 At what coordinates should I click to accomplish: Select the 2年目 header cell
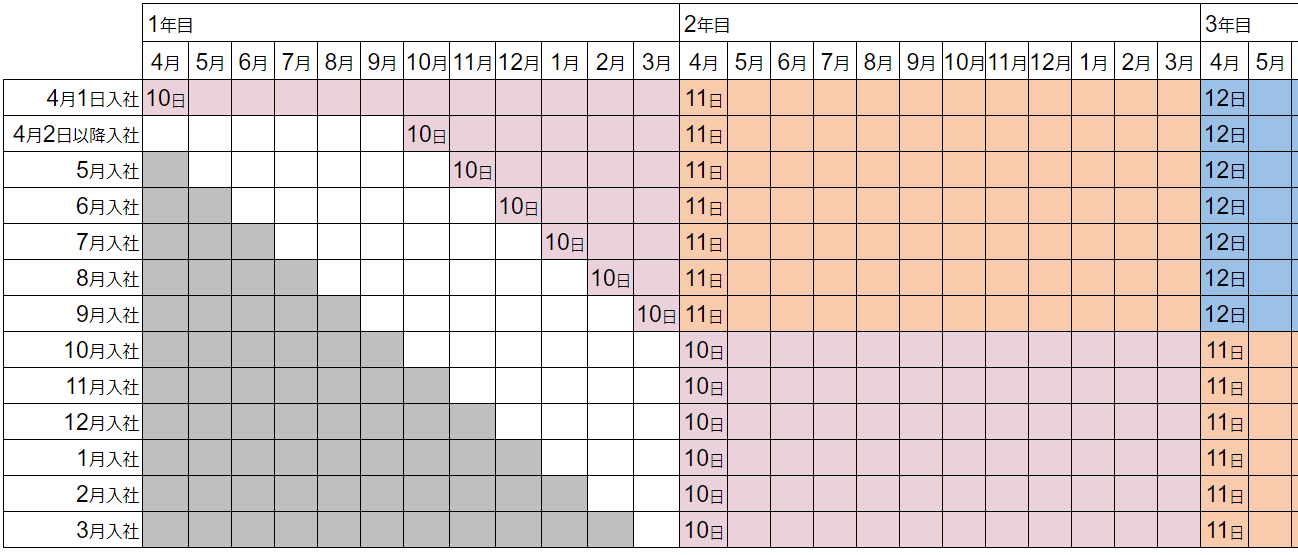click(940, 25)
